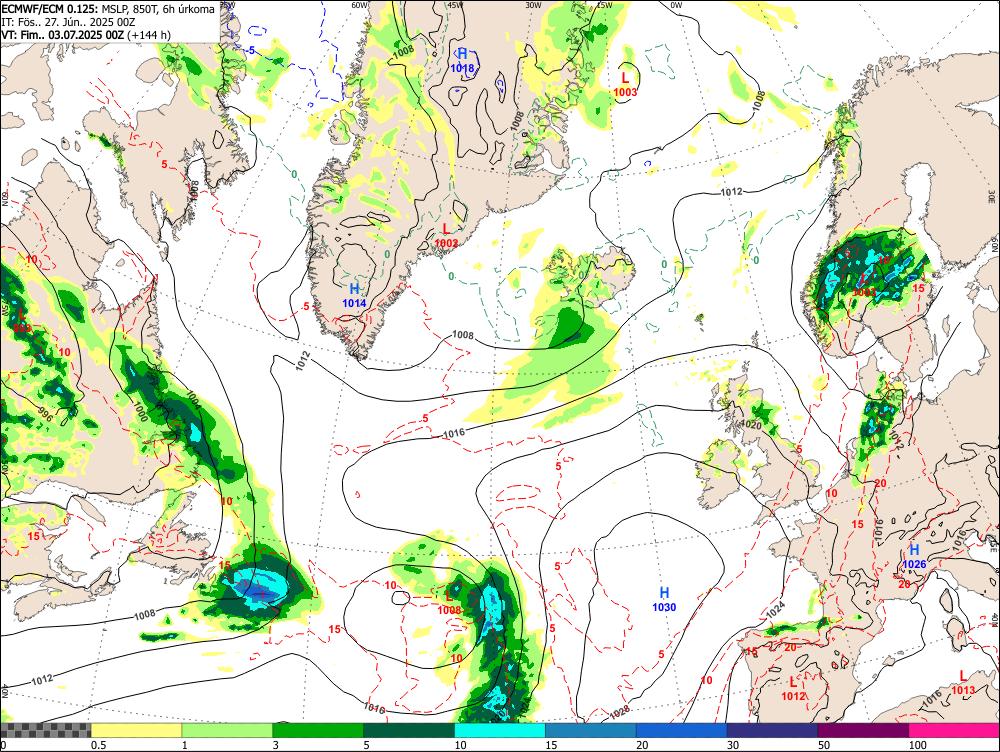Click the gray checkered 0–0.5 legend swatch
Screen dimensions: 1000x752
click(45, 730)
